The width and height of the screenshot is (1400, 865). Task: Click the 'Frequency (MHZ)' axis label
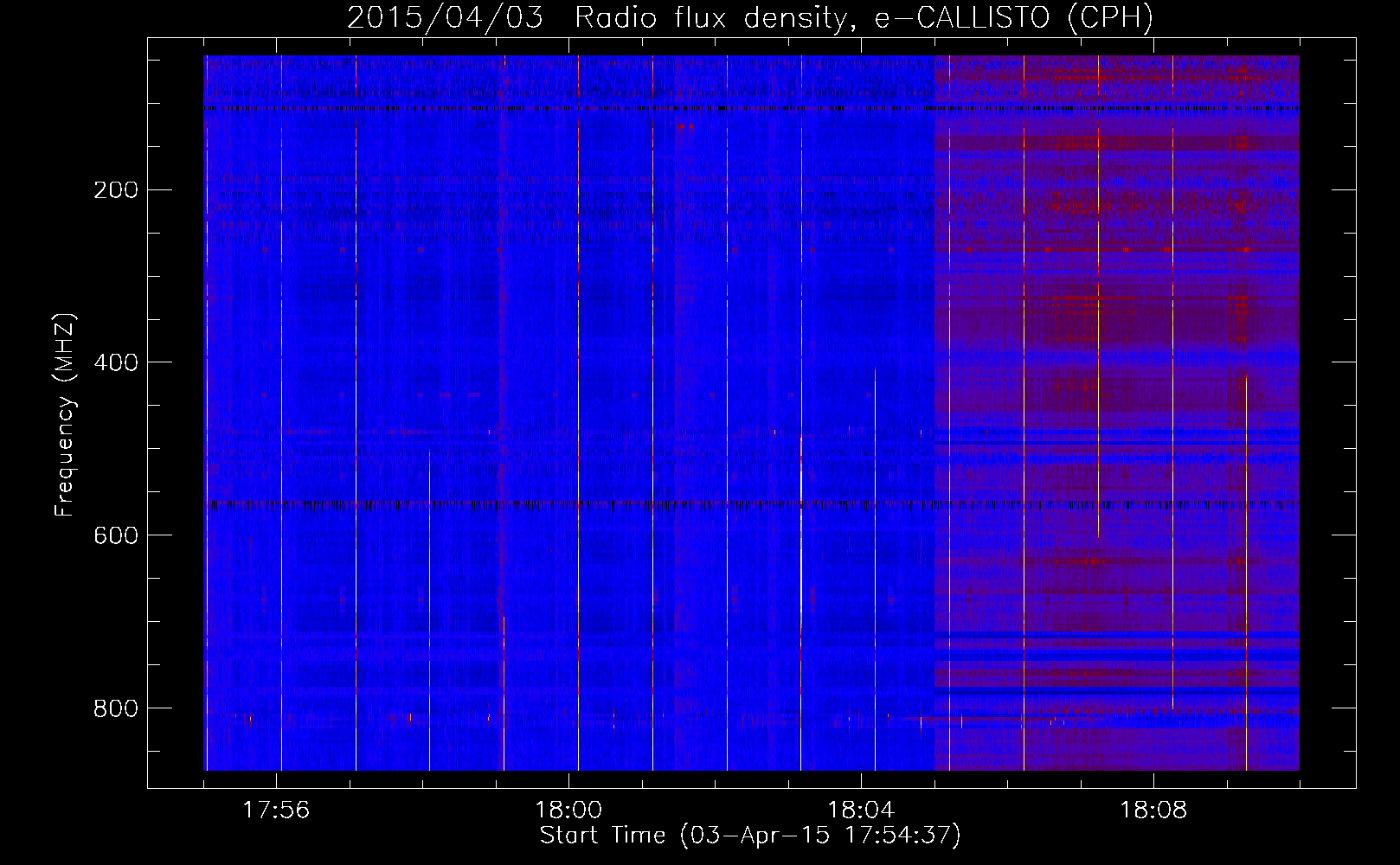[x=65, y=414]
